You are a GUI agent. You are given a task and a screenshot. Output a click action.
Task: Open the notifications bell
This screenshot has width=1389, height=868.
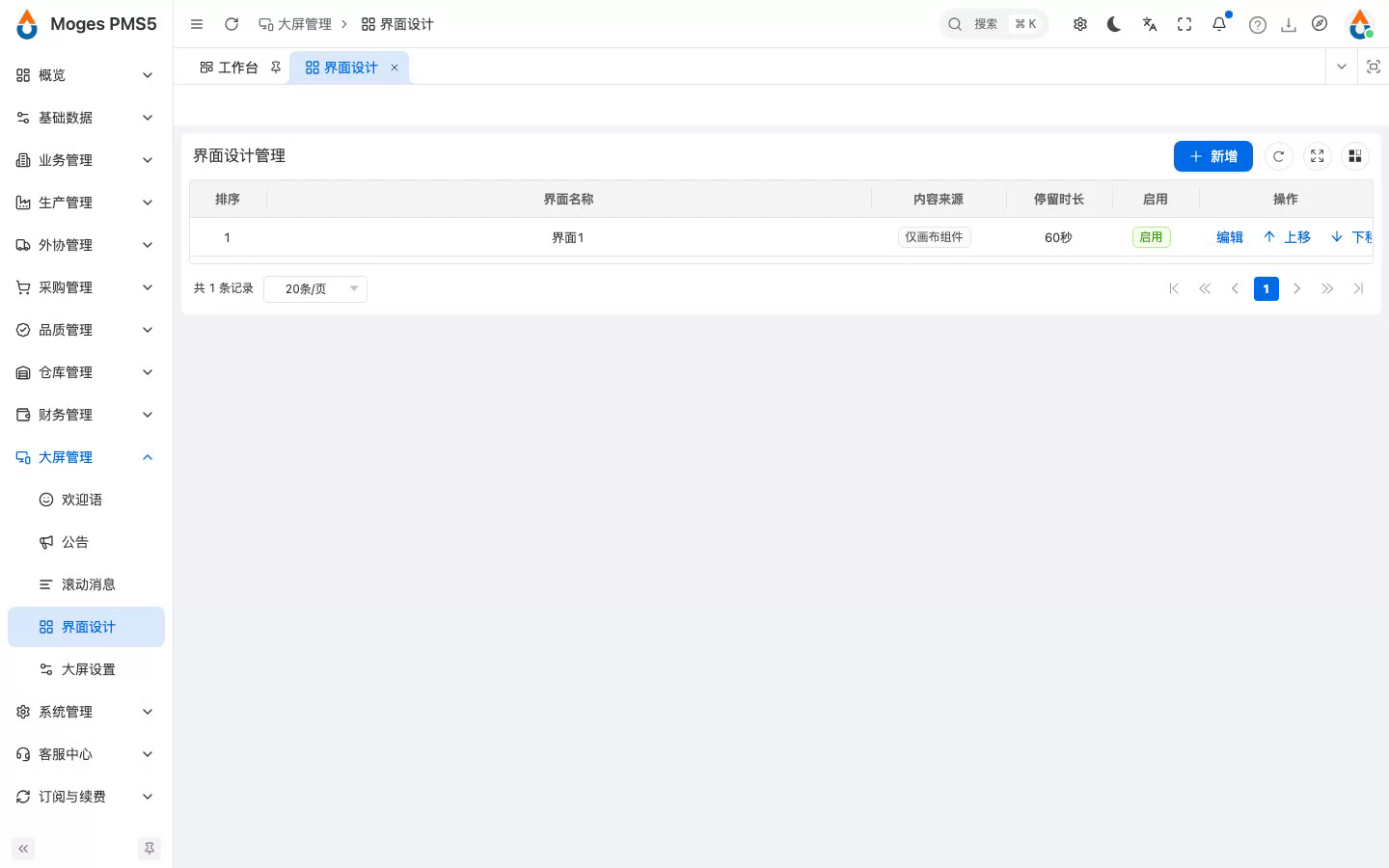pyautogui.click(x=1219, y=24)
